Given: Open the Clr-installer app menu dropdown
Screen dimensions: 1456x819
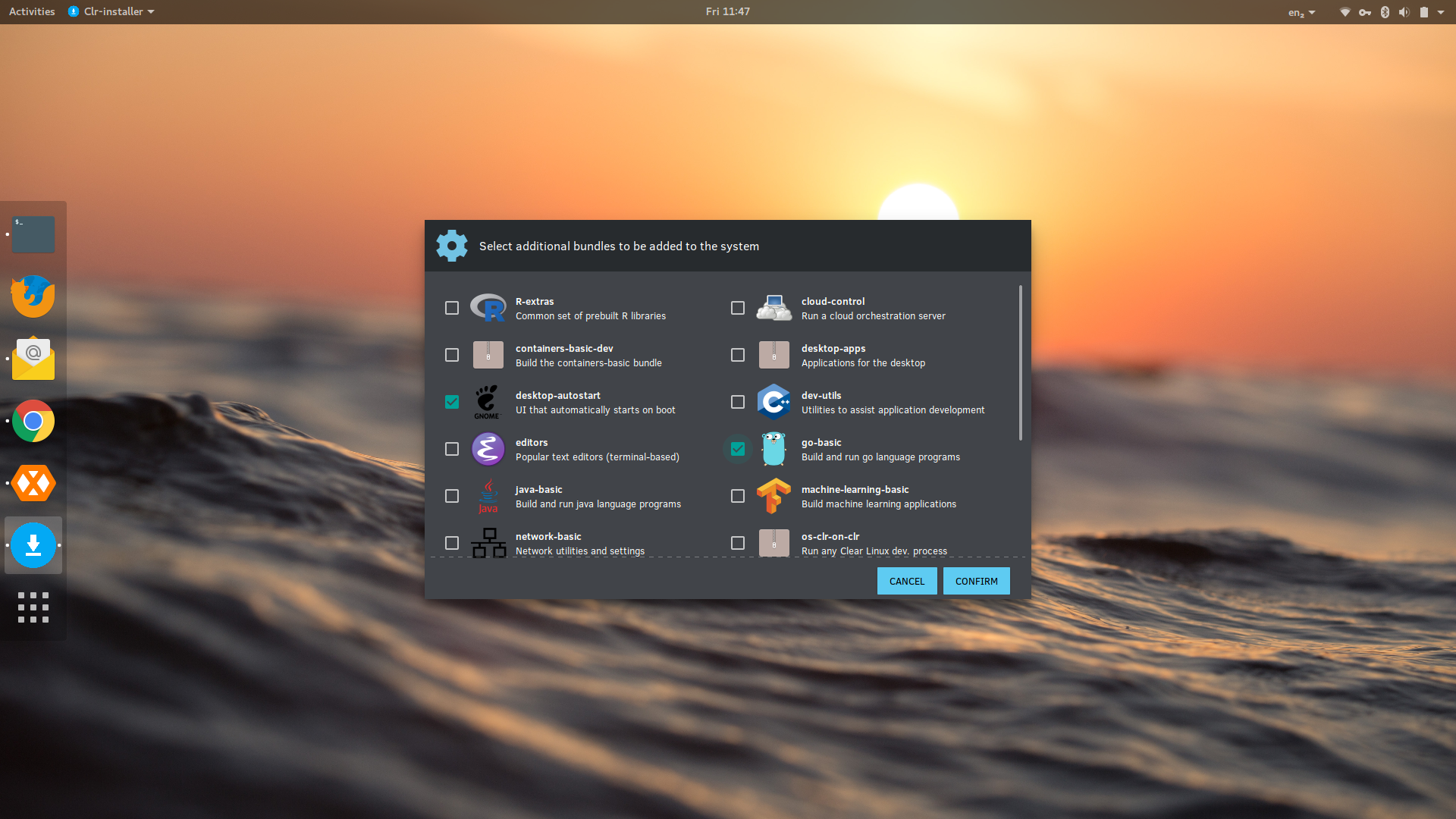Looking at the screenshot, I should (111, 11).
